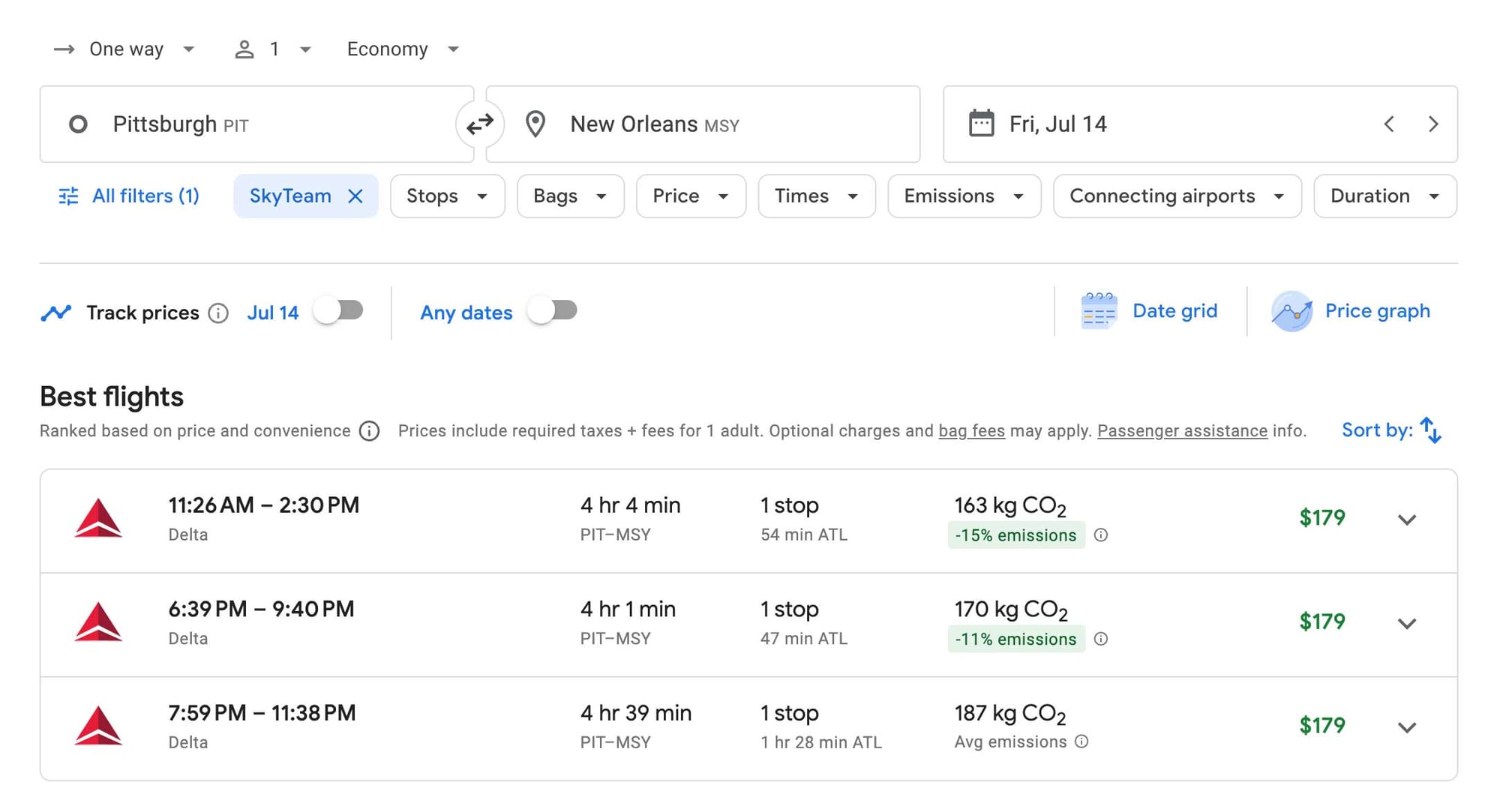Click the emissions info icon on the 6:39 PM flight
Viewport: 1500px width, 812px height.
[1101, 639]
